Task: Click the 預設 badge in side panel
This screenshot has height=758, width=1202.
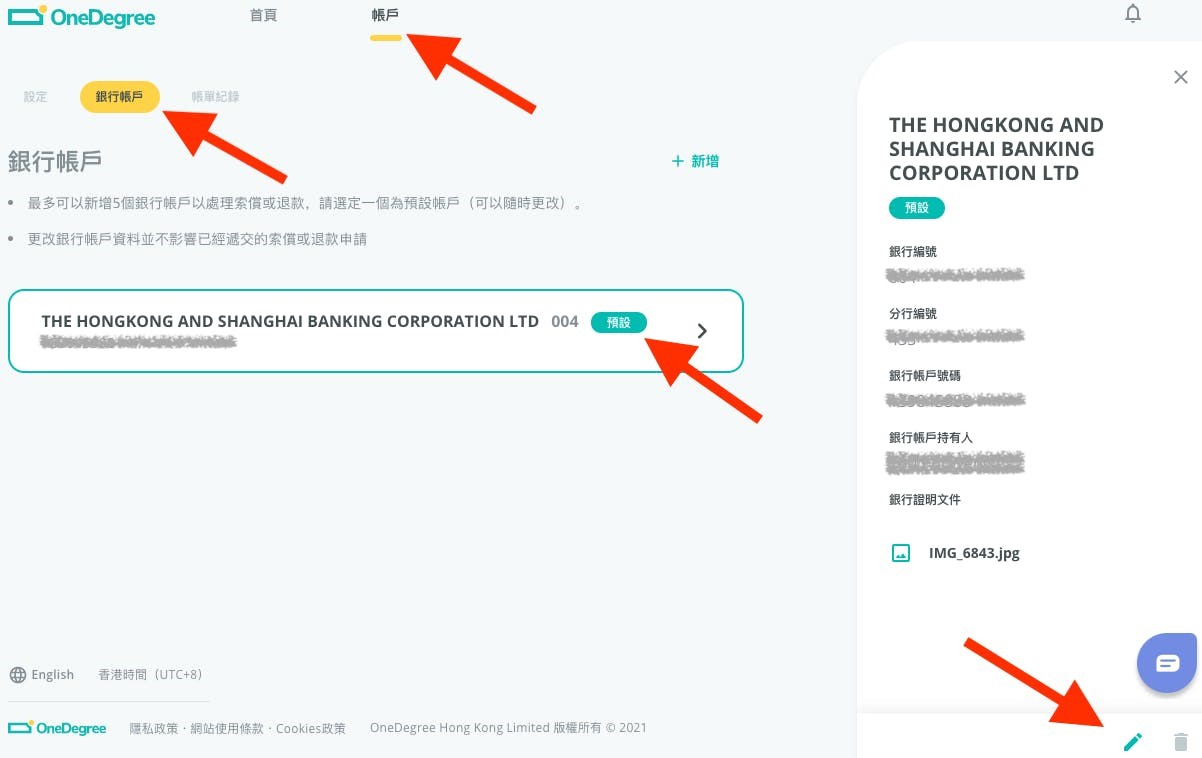Action: pos(917,208)
